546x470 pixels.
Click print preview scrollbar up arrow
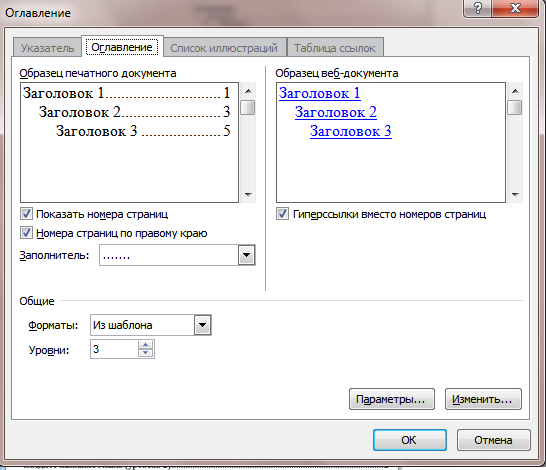248,91
